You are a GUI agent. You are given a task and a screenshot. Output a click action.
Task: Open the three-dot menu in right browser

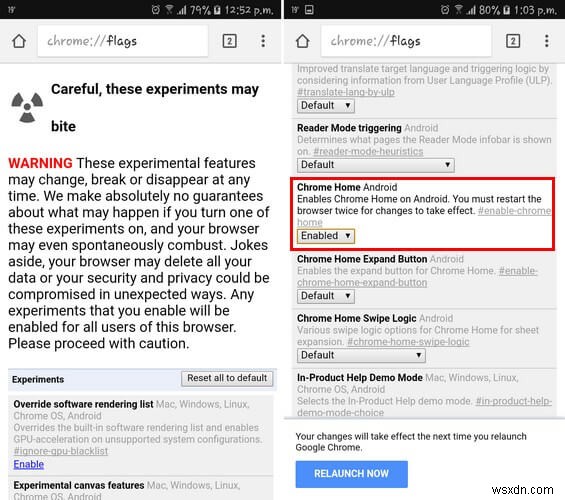pos(547,41)
